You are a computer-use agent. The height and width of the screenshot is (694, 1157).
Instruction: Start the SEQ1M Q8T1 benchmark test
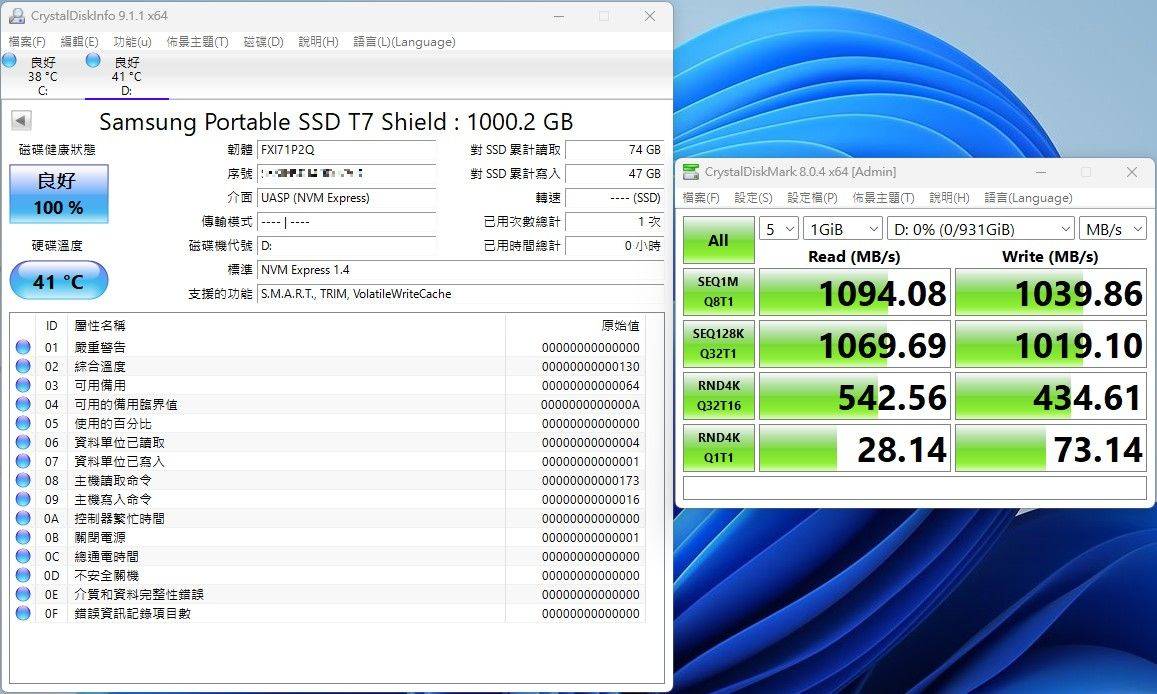[x=718, y=291]
